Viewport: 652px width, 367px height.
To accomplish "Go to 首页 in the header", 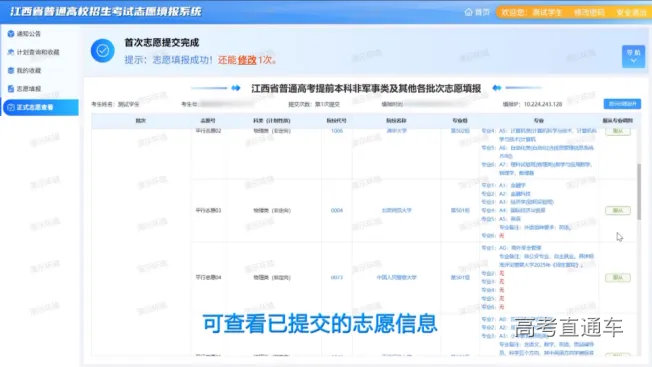I will (482, 12).
